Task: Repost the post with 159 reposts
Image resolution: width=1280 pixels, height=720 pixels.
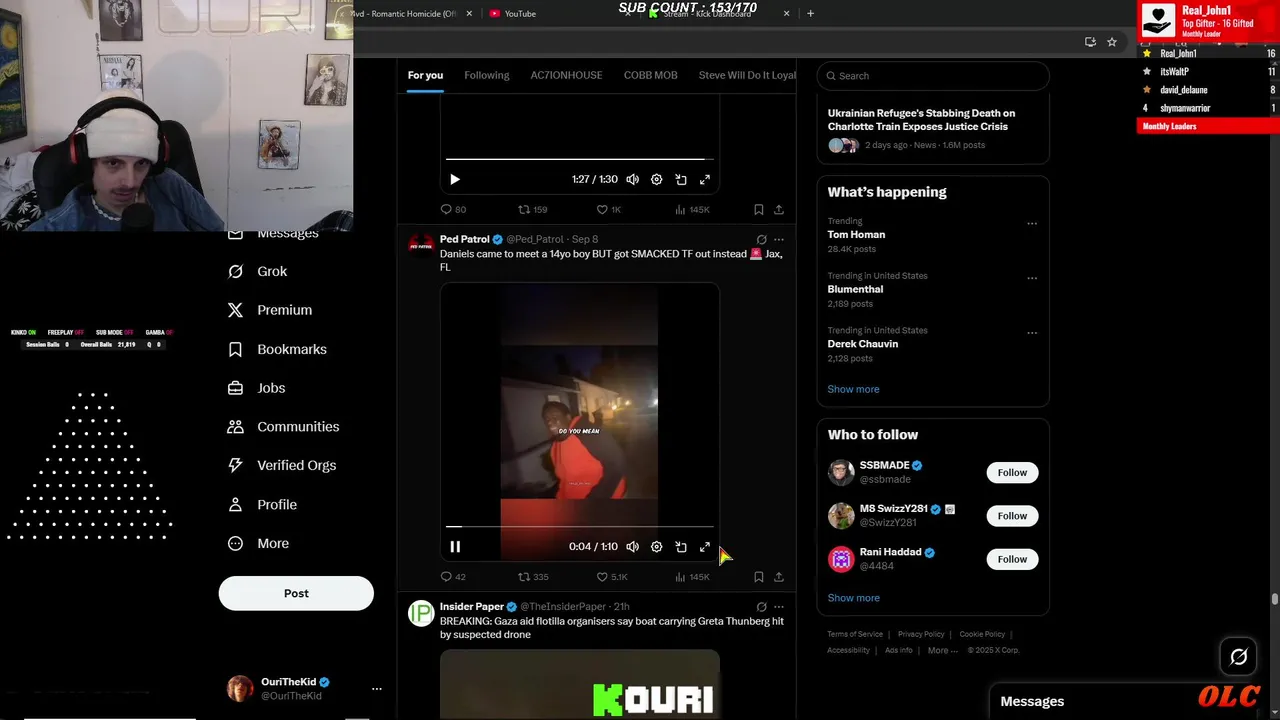Action: [532, 209]
